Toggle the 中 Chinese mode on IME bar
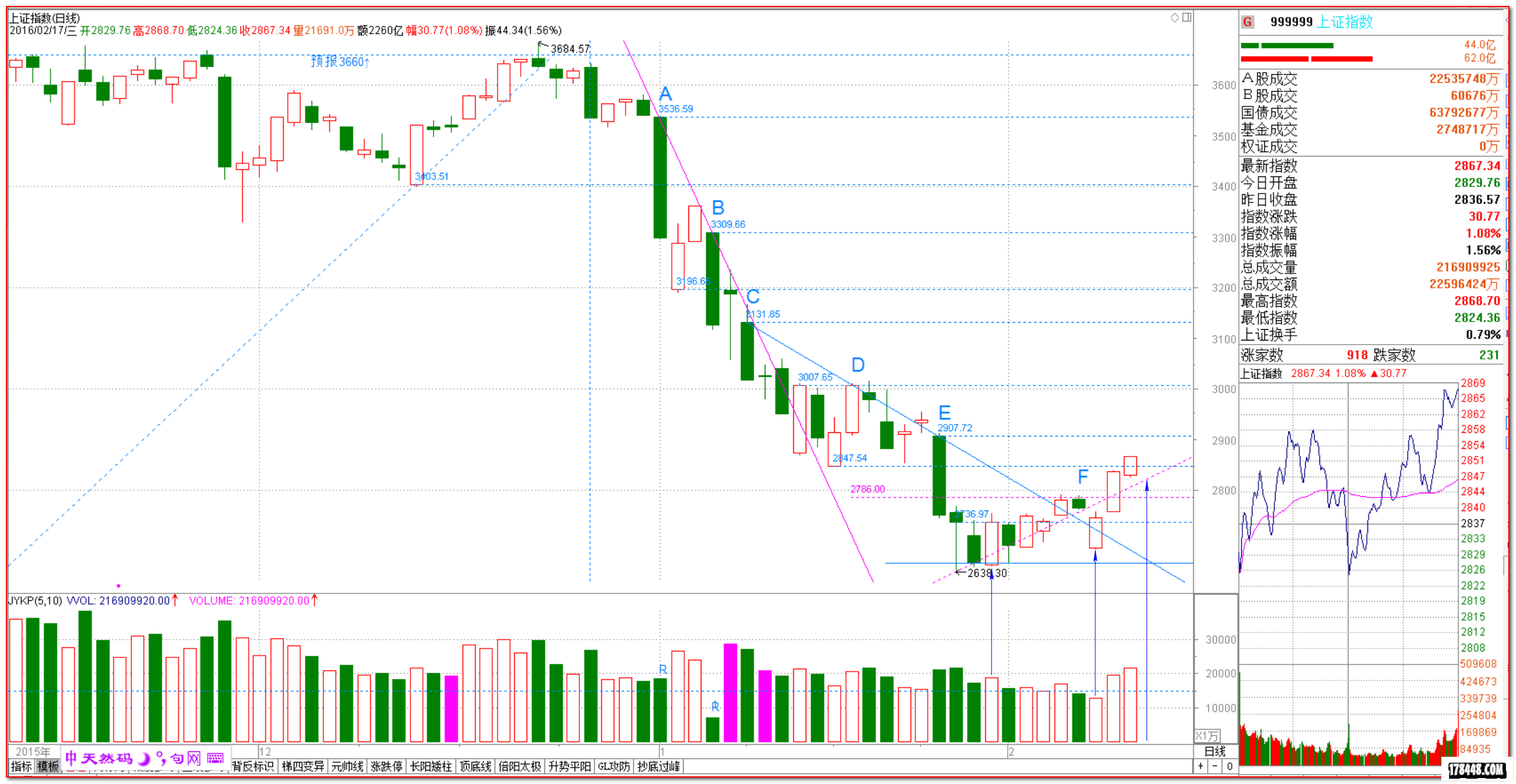Image resolution: width=1516 pixels, height=784 pixels. tap(71, 759)
